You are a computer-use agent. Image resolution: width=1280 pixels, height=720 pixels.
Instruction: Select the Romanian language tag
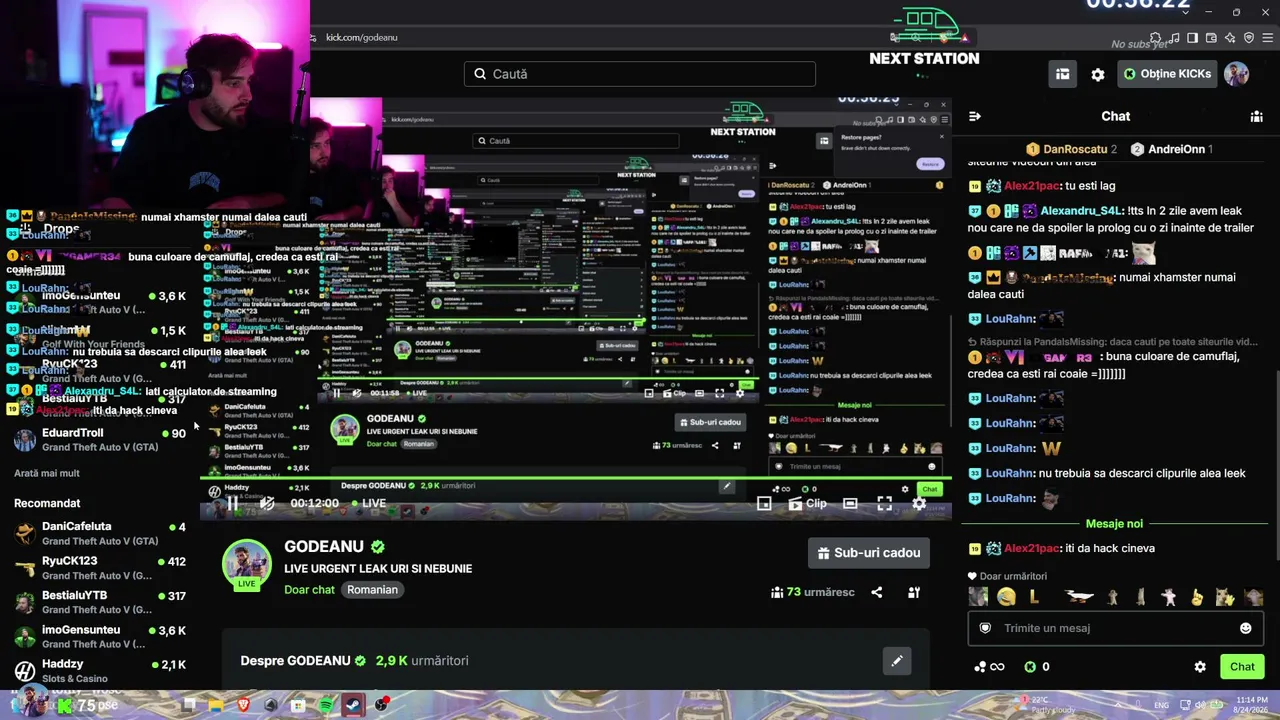(x=372, y=590)
